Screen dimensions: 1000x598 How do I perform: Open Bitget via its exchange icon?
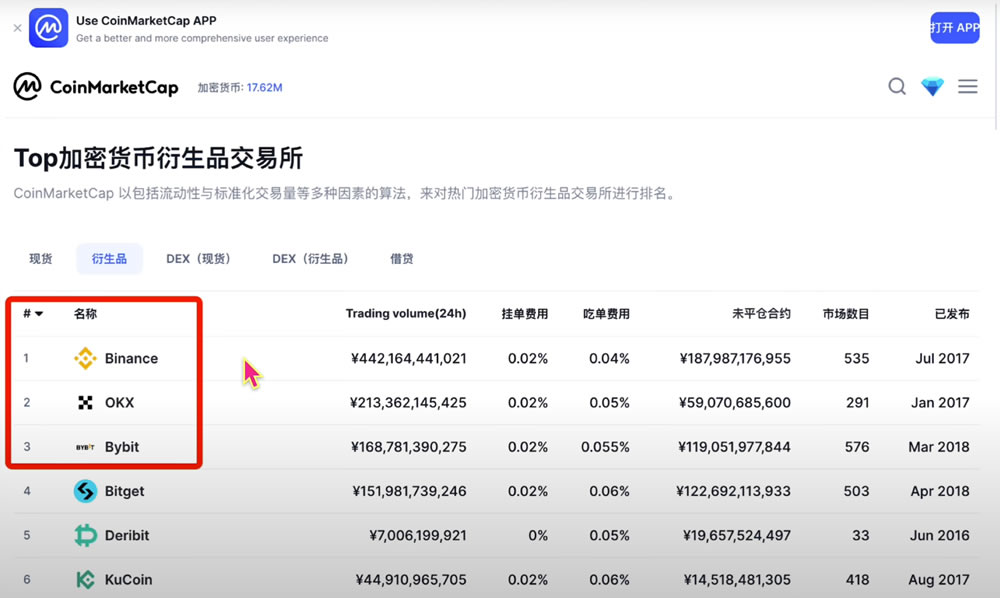coord(86,491)
